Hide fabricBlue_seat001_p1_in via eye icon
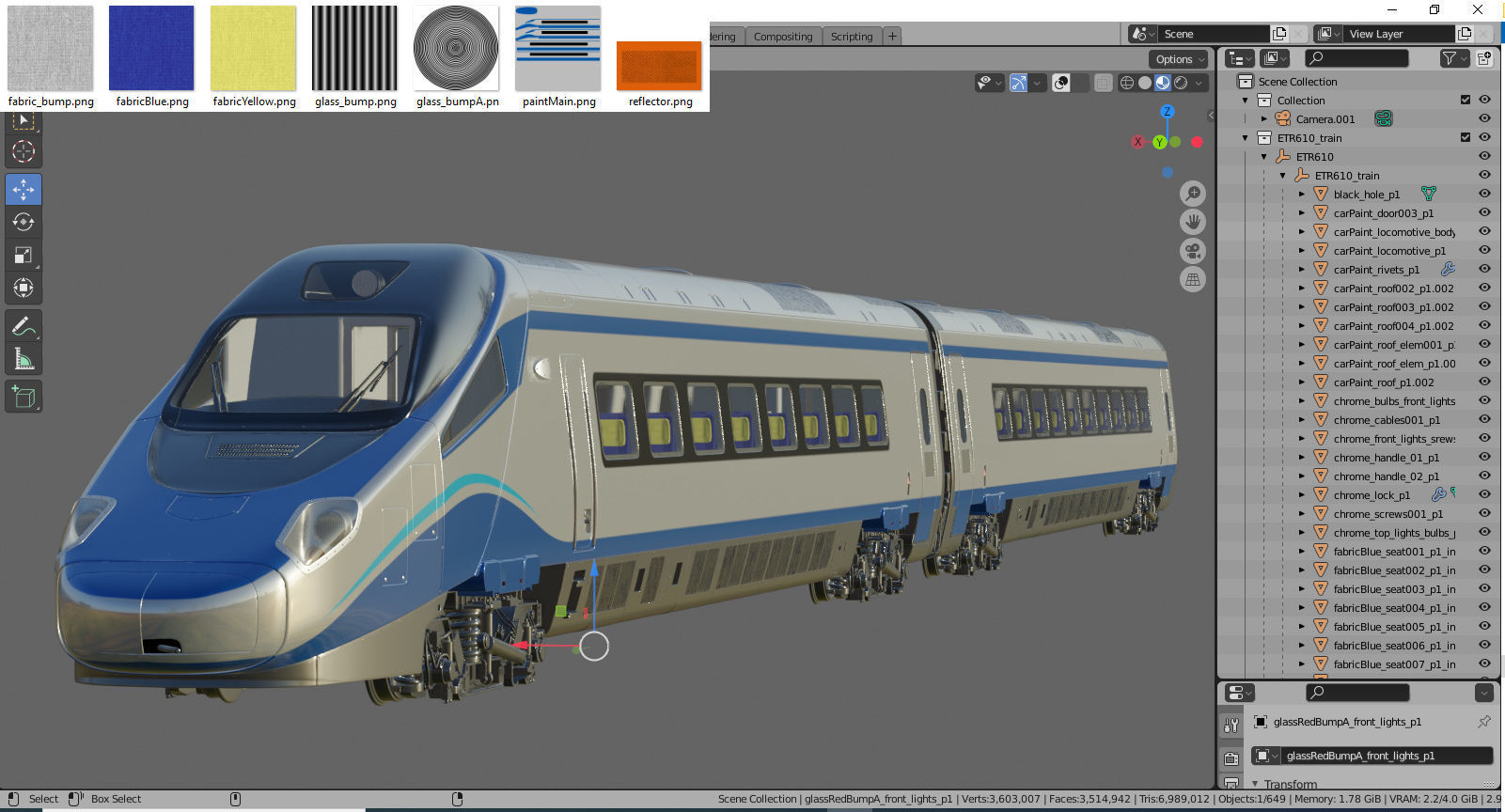The width and height of the screenshot is (1505, 812). pos(1485,551)
